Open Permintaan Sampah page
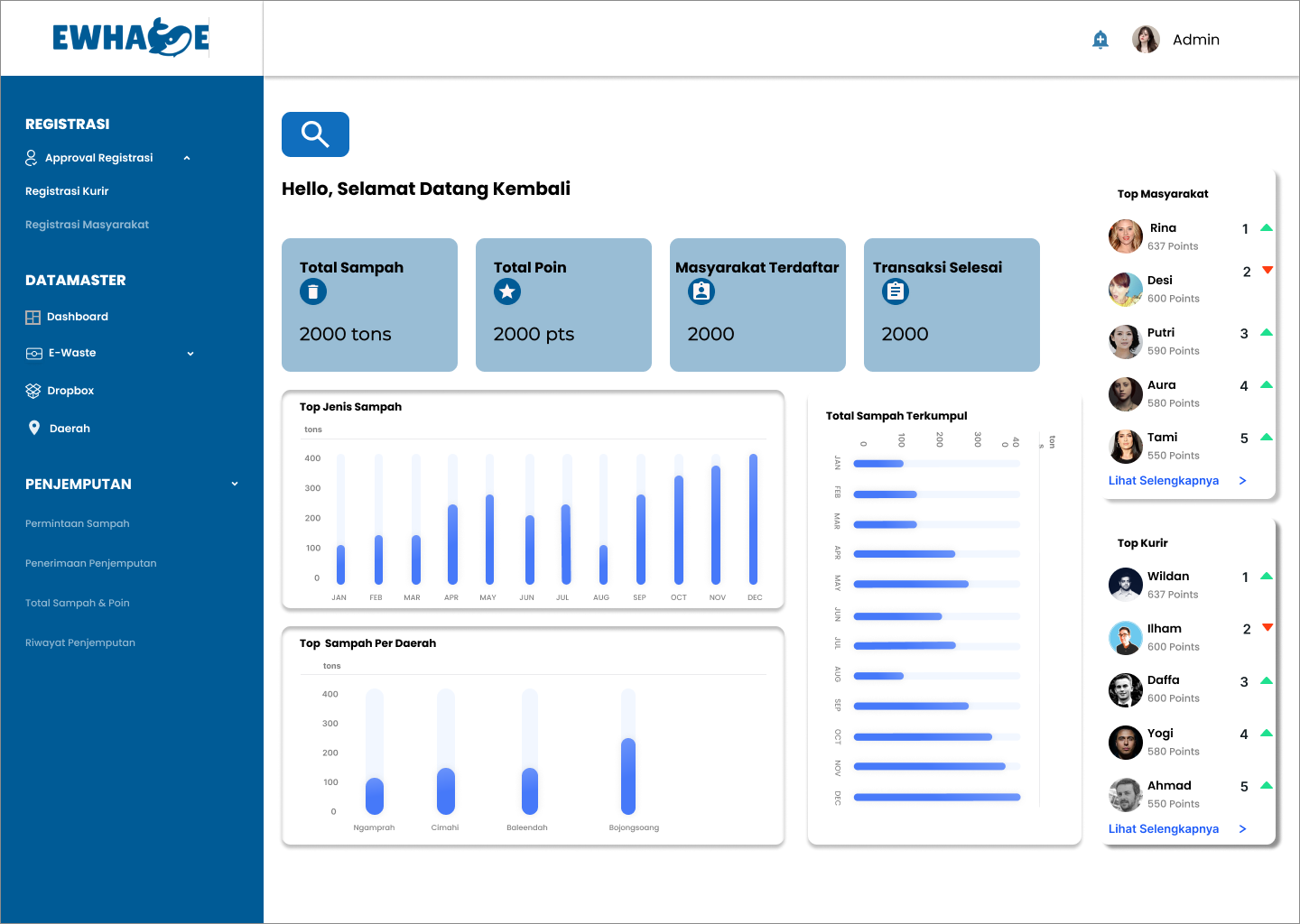1300x924 pixels. 77,523
